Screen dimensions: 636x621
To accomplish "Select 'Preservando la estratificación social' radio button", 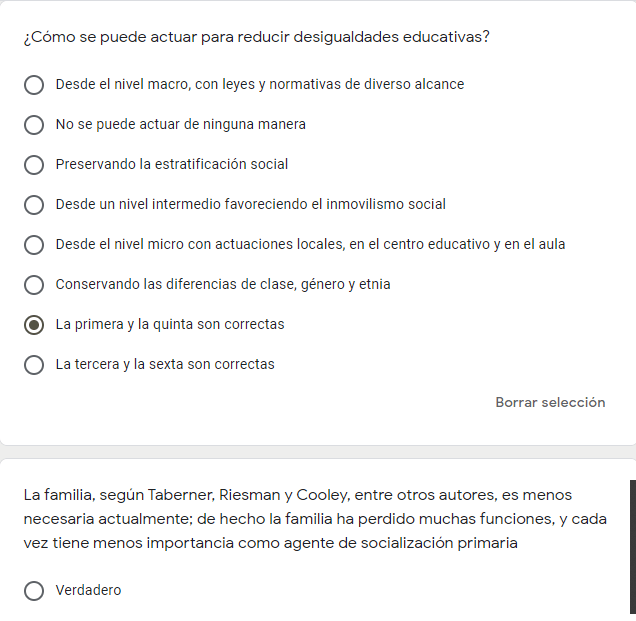I will [x=34, y=165].
